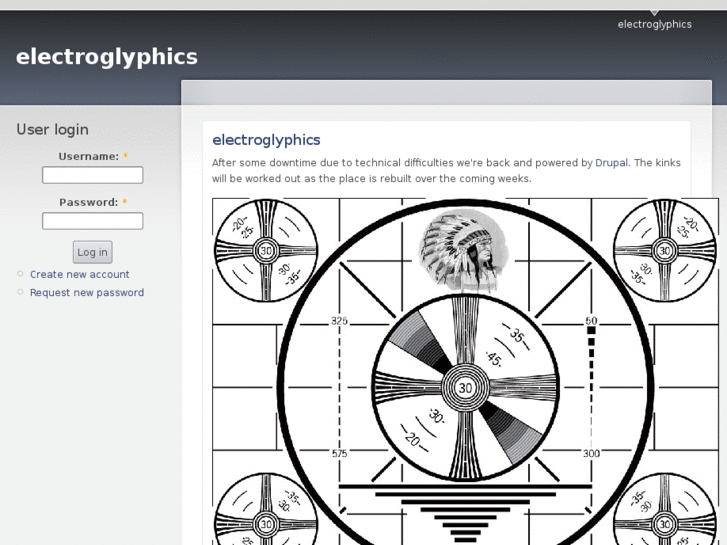Click the Username: label

pos(89,156)
